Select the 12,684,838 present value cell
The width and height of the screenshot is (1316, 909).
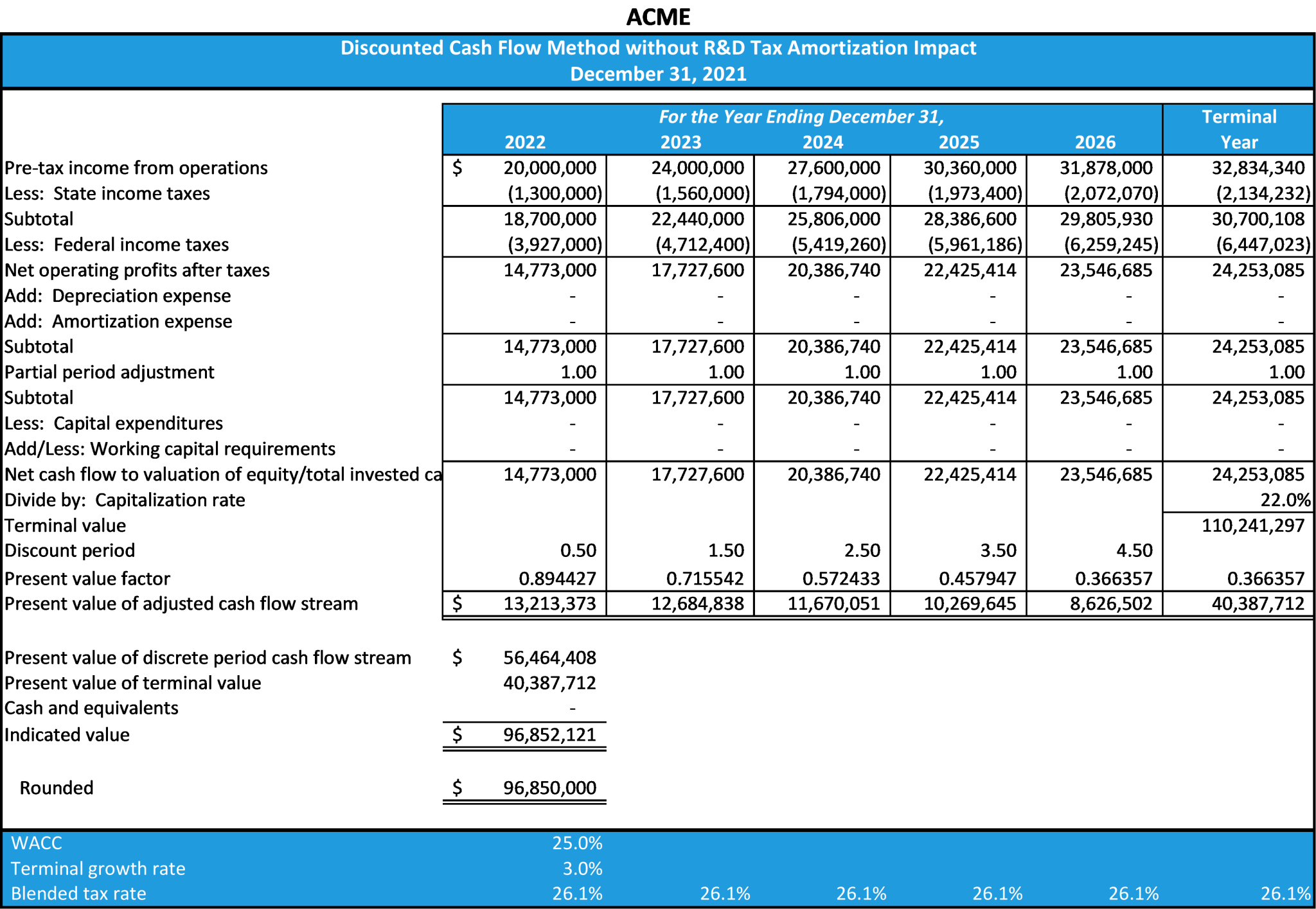coord(698,604)
